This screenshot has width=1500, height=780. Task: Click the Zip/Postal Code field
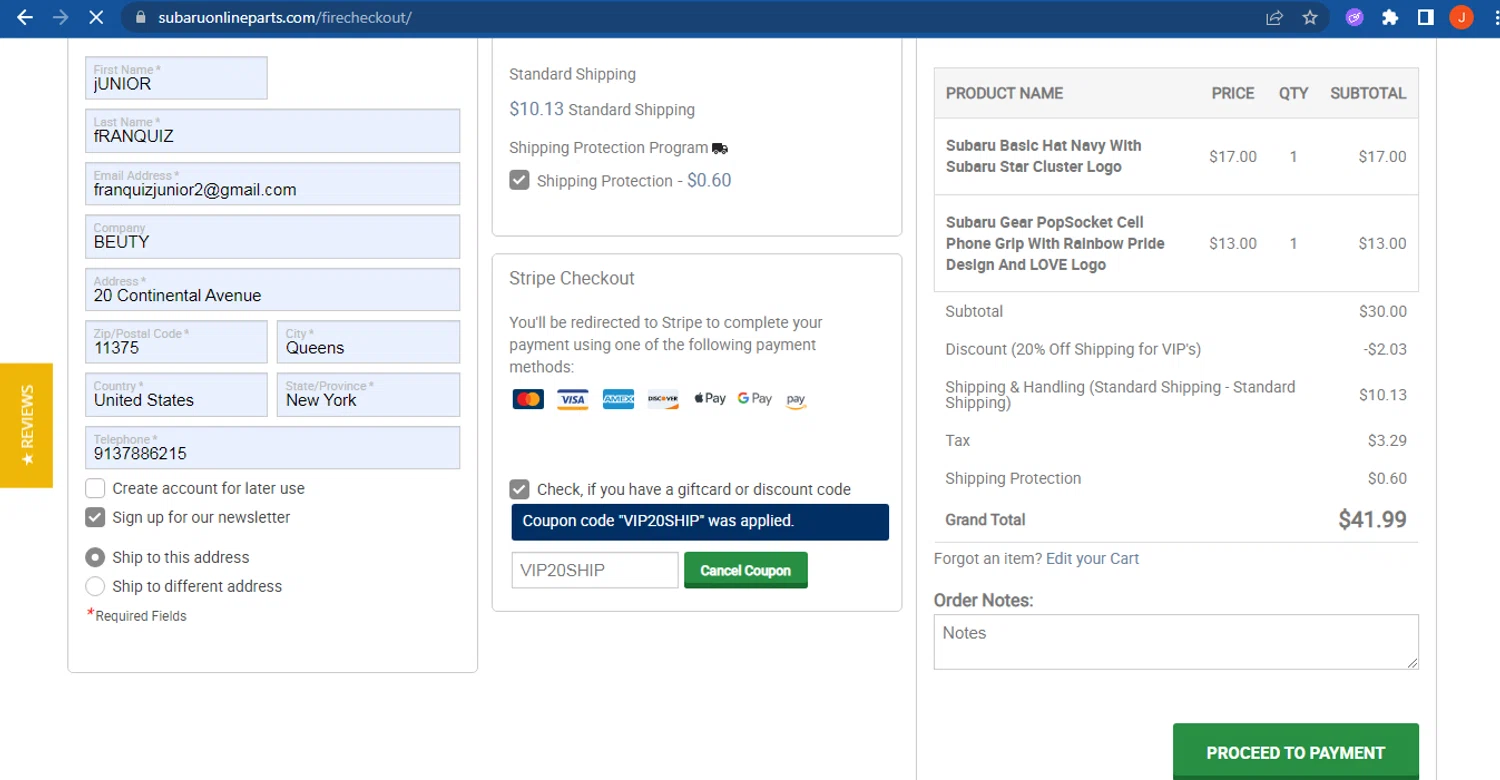click(x=176, y=342)
